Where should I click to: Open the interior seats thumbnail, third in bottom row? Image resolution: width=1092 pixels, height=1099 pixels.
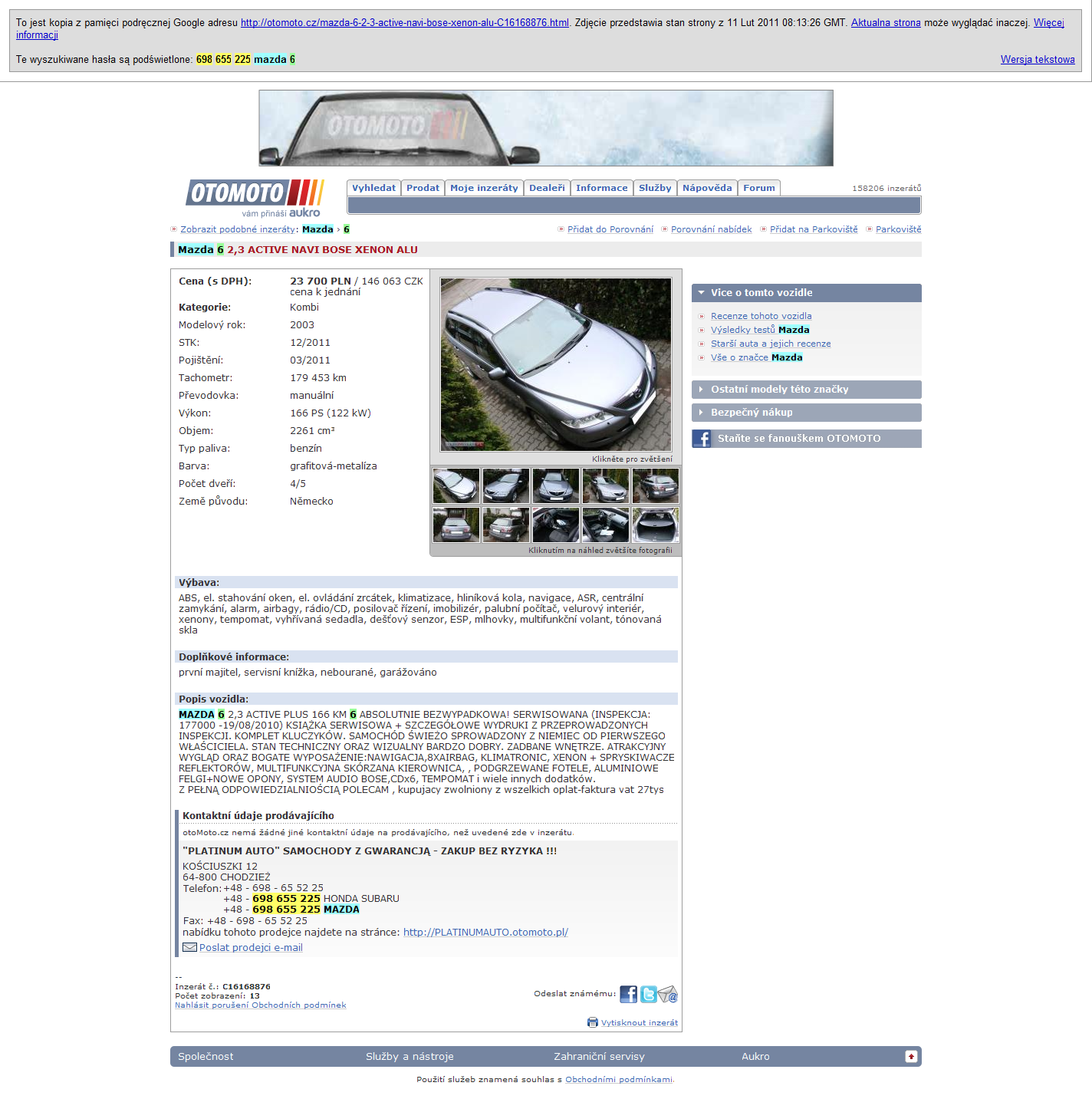click(x=556, y=525)
